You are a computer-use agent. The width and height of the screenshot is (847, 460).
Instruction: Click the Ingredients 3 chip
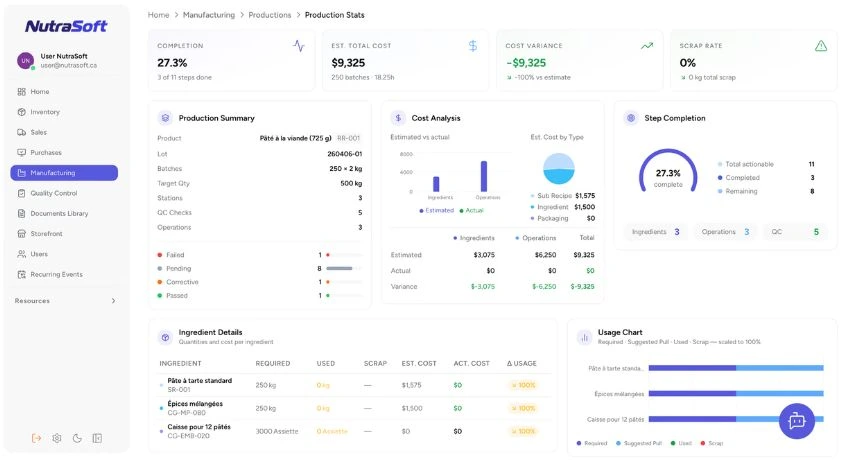coord(655,232)
